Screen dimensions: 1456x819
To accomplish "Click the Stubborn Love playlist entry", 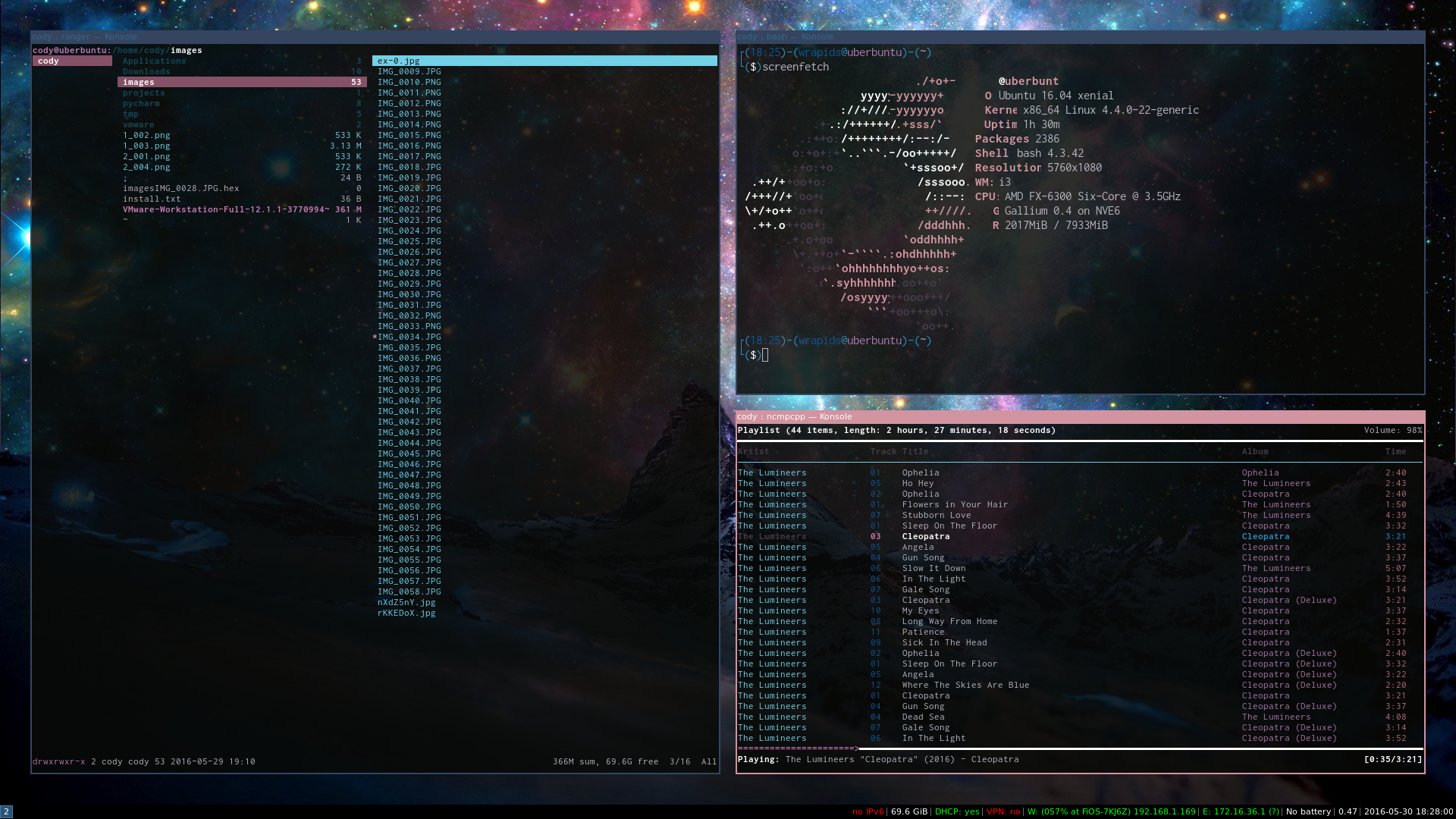I will 936,515.
